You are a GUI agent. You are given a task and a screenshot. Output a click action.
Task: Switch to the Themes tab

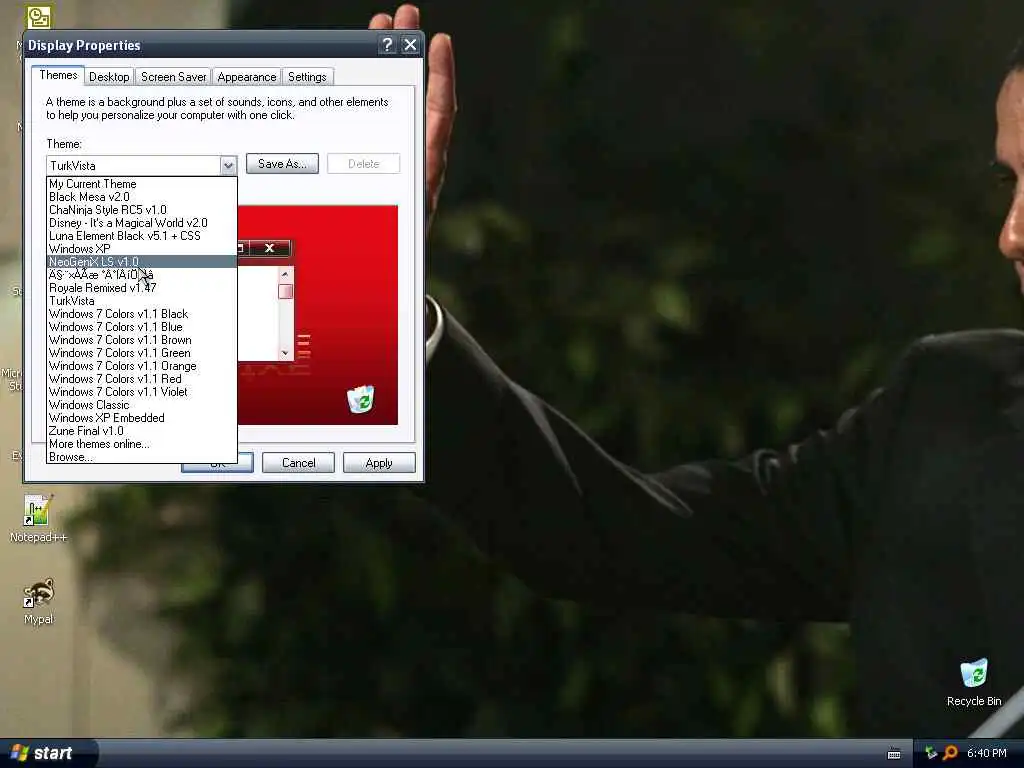tap(58, 75)
